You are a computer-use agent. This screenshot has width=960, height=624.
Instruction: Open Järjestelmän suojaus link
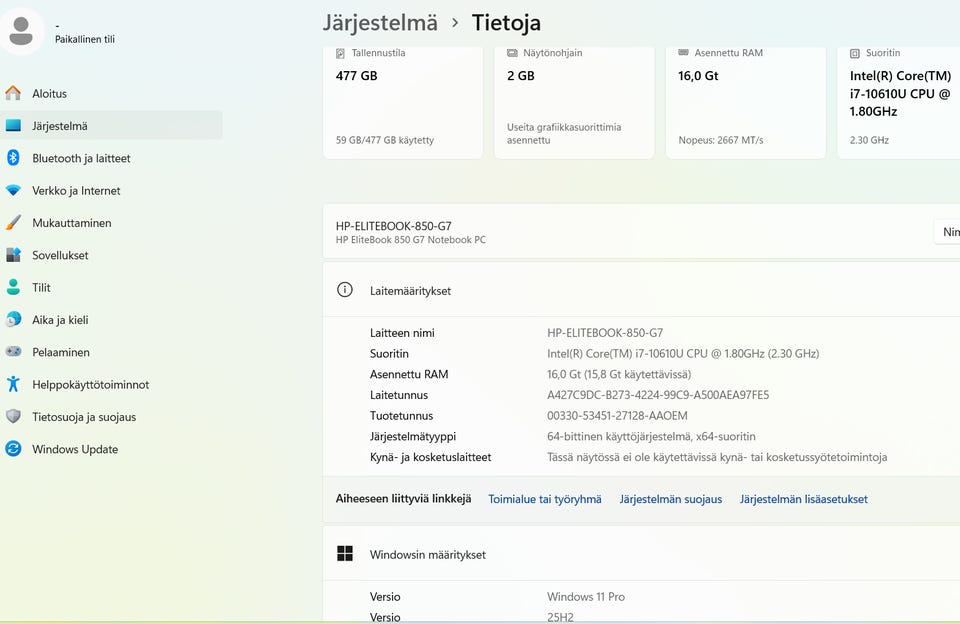670,499
